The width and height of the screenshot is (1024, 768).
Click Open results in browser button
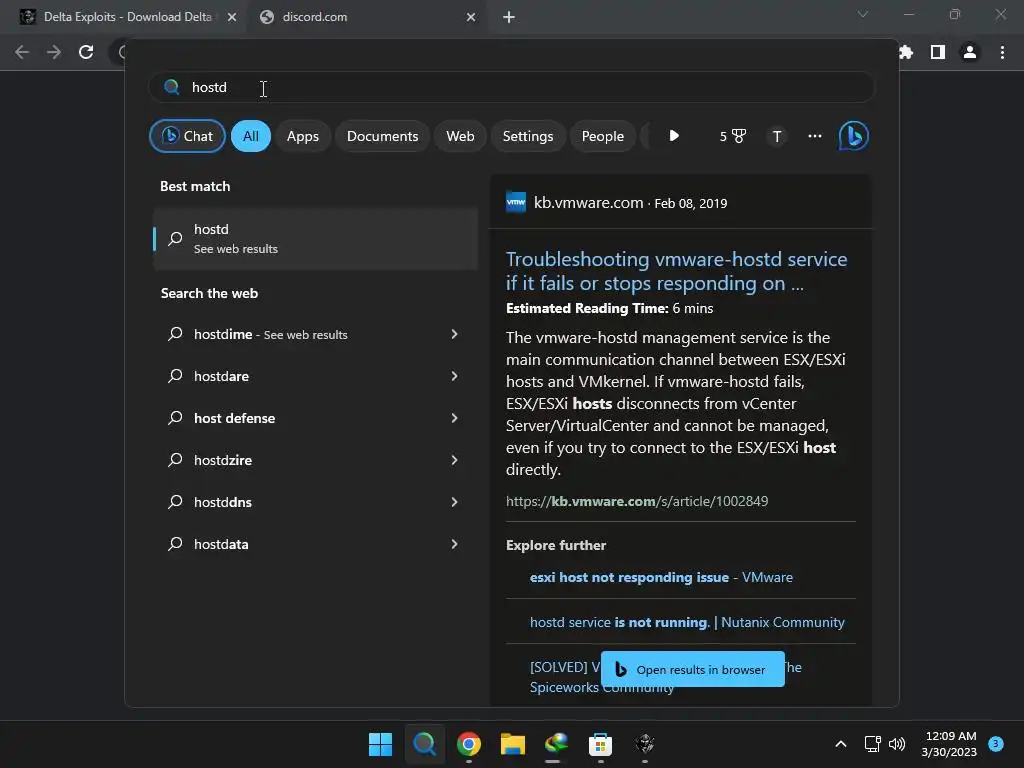point(692,669)
